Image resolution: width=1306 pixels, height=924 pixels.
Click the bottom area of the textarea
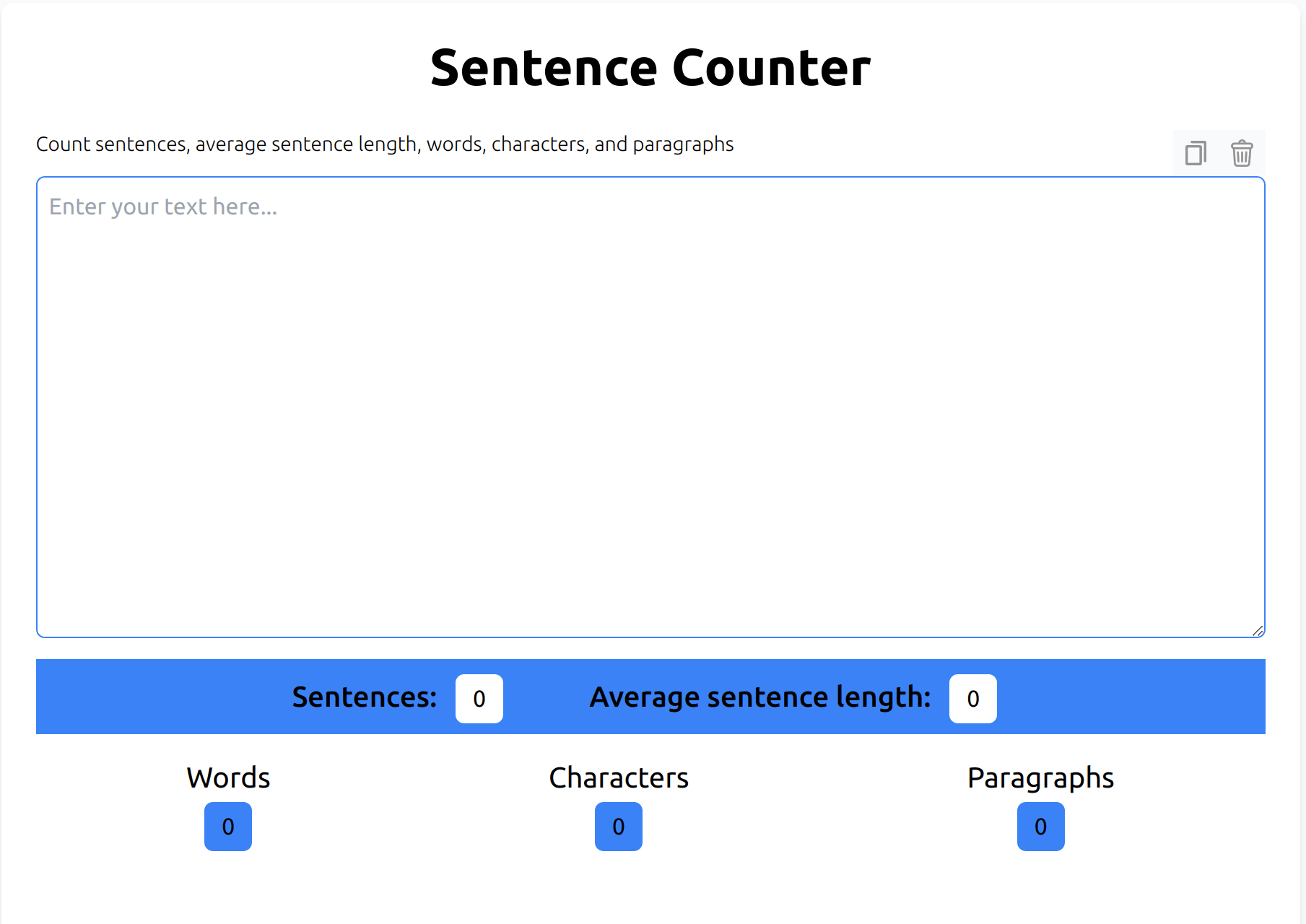(x=650, y=606)
